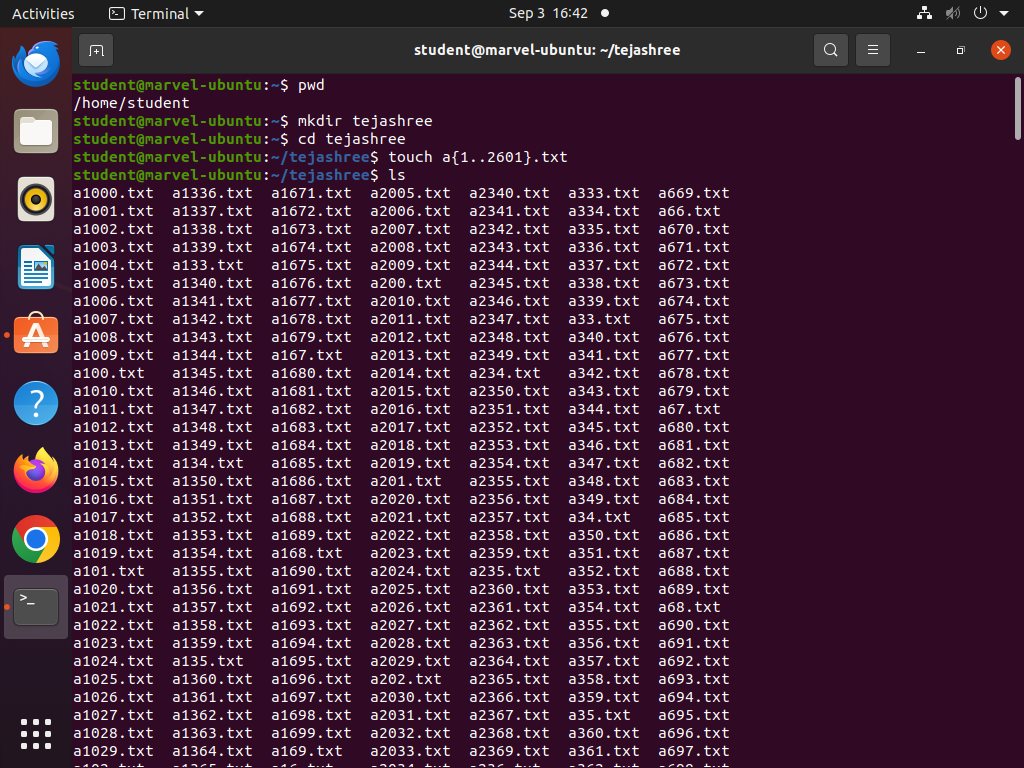Click file name a234.txt
This screenshot has height=768, width=1024.
[505, 374]
